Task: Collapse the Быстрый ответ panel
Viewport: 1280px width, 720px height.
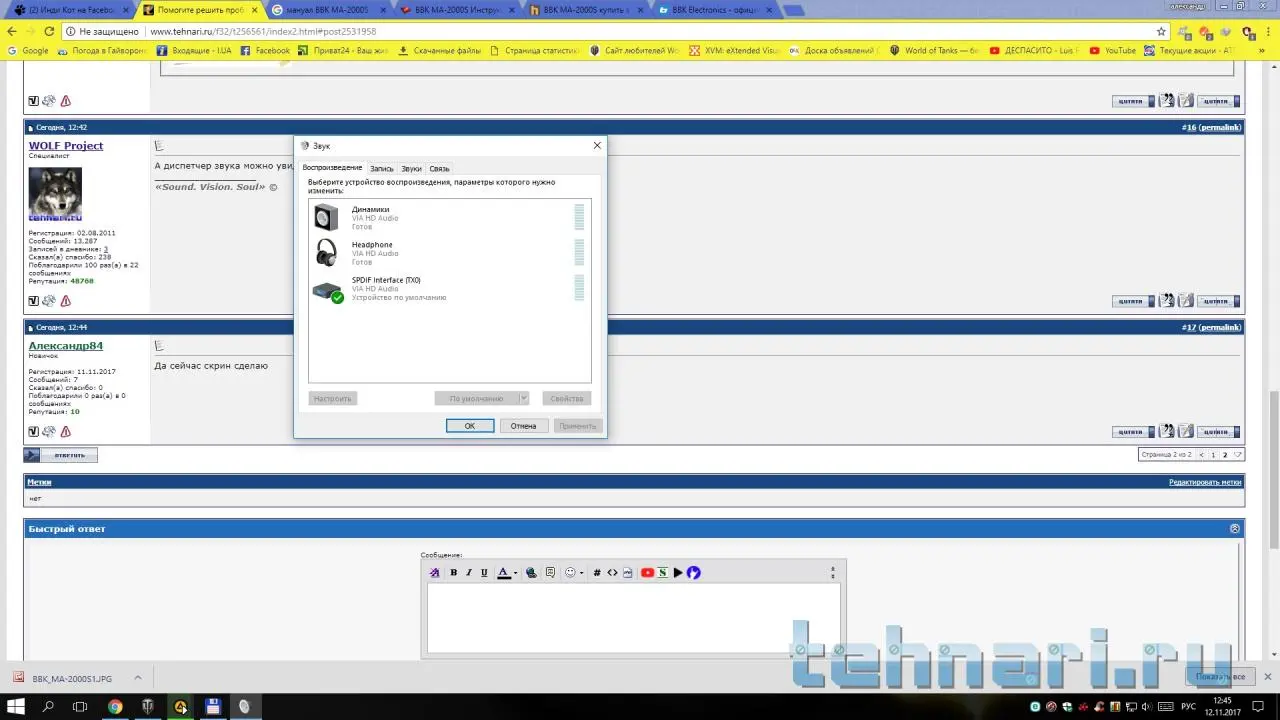Action: [x=1234, y=528]
